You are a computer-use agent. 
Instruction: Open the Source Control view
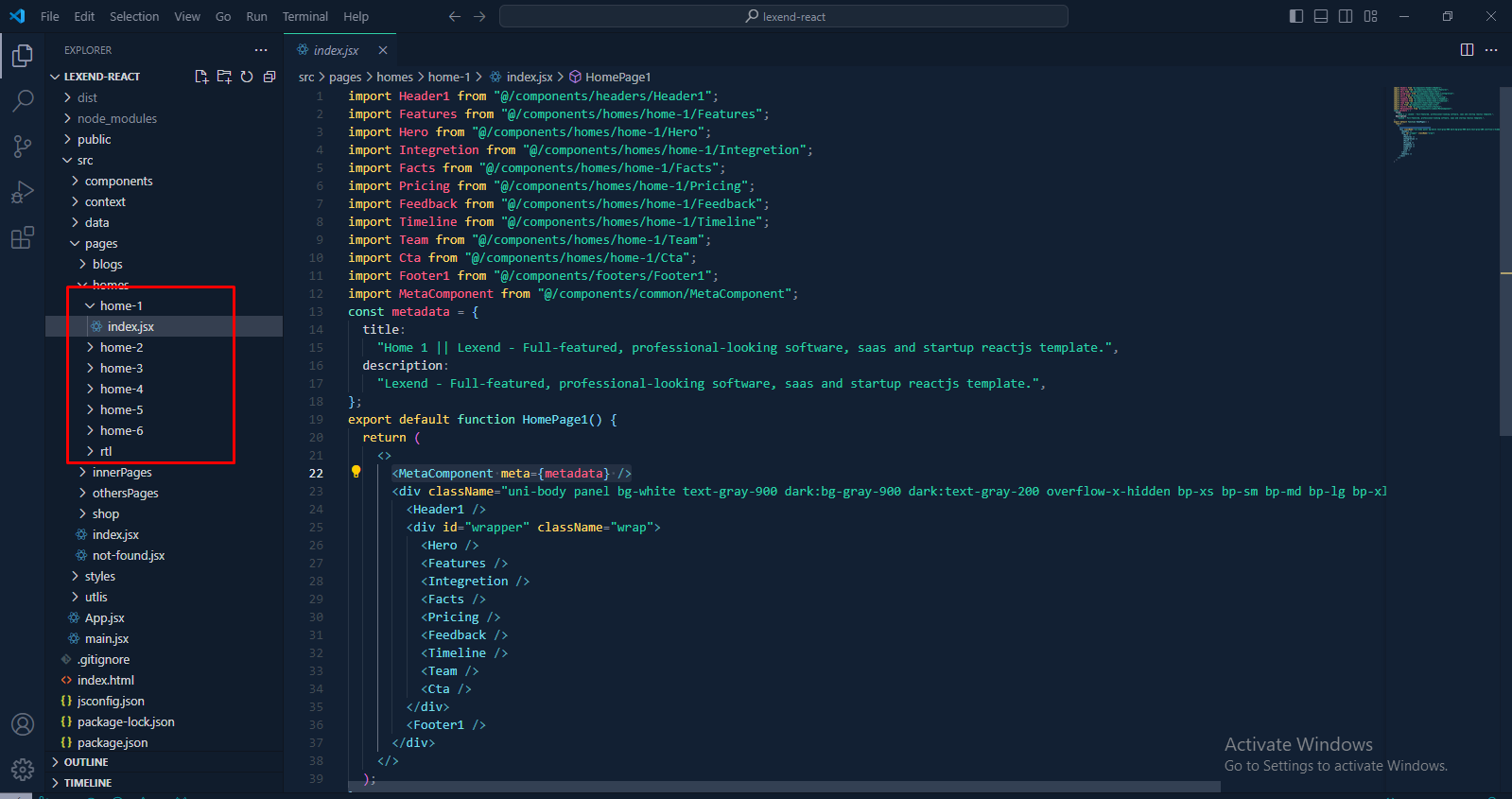(23, 146)
